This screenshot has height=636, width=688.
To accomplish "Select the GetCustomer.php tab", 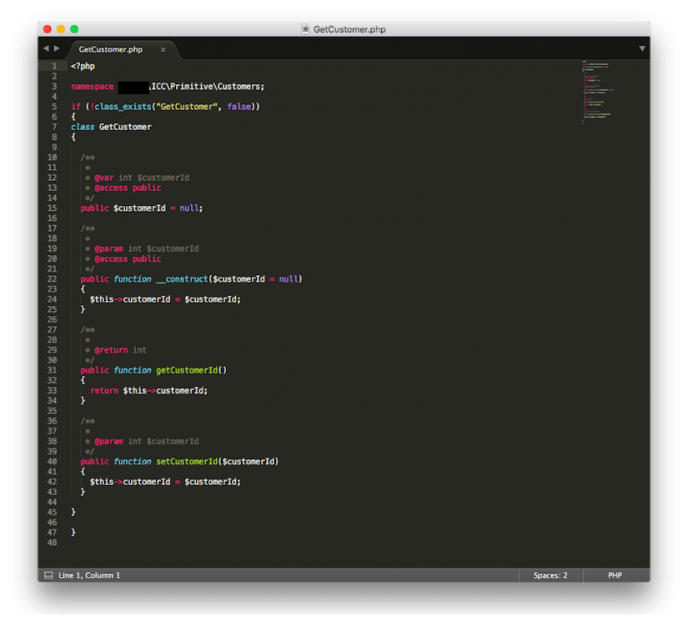I will pyautogui.click(x=111, y=50).
